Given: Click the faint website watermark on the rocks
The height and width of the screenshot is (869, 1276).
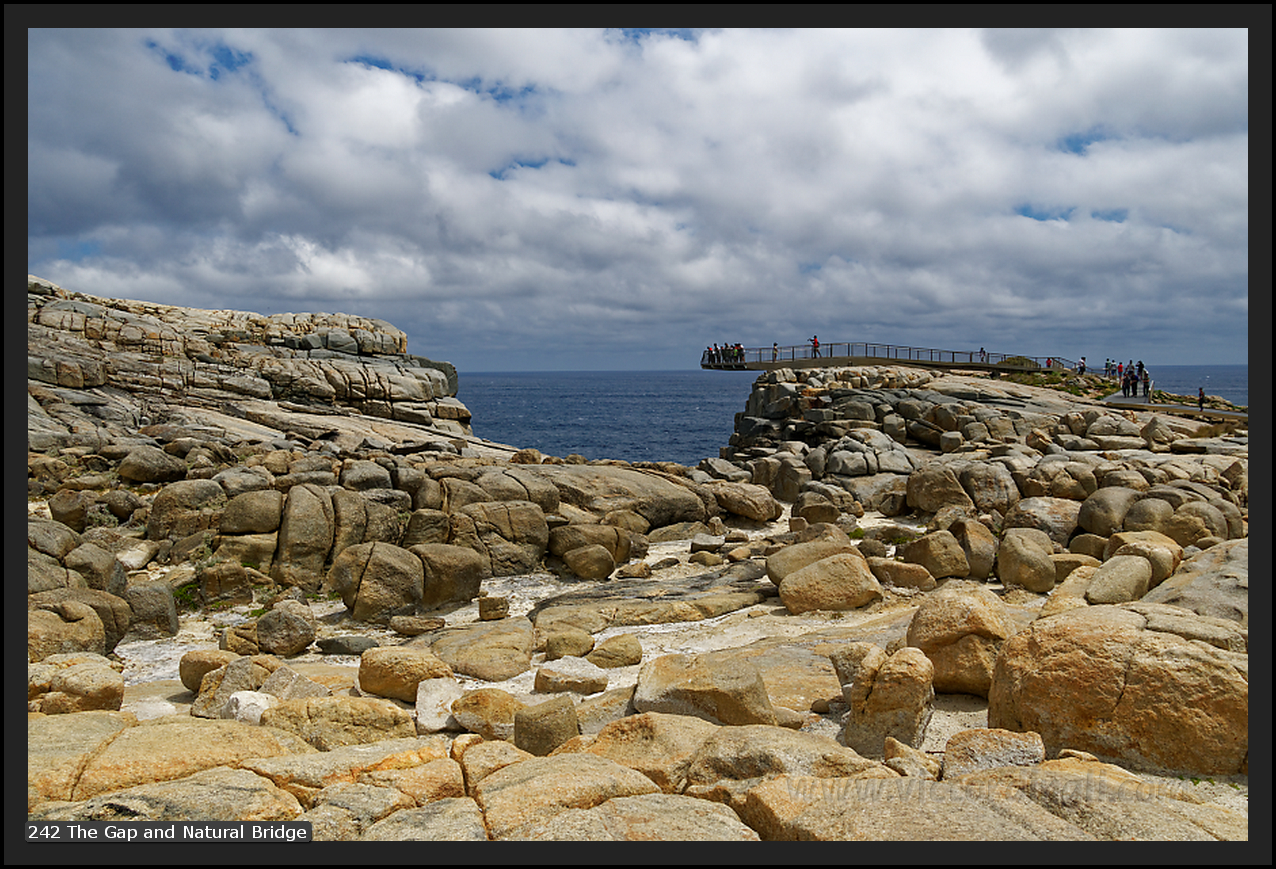Looking at the screenshot, I should (985, 790).
